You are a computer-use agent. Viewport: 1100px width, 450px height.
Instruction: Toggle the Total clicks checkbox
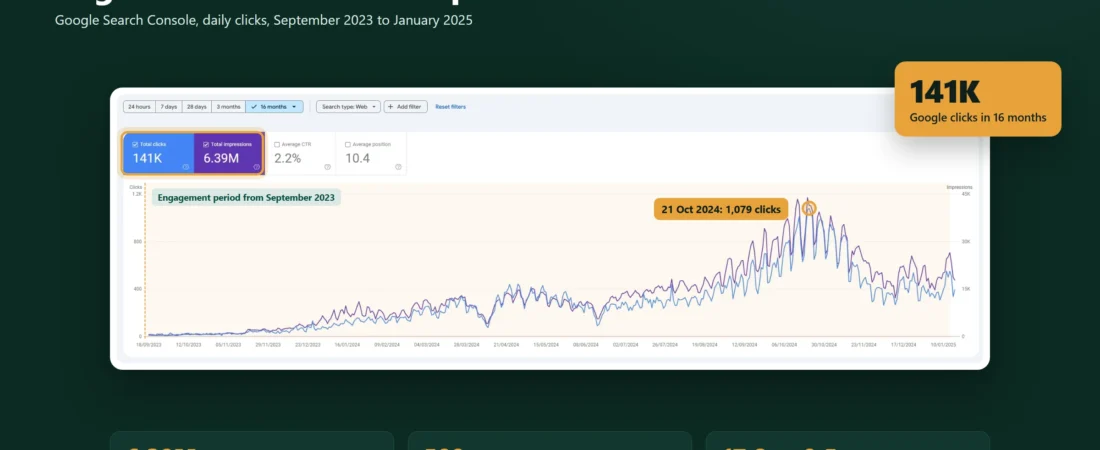click(x=135, y=144)
